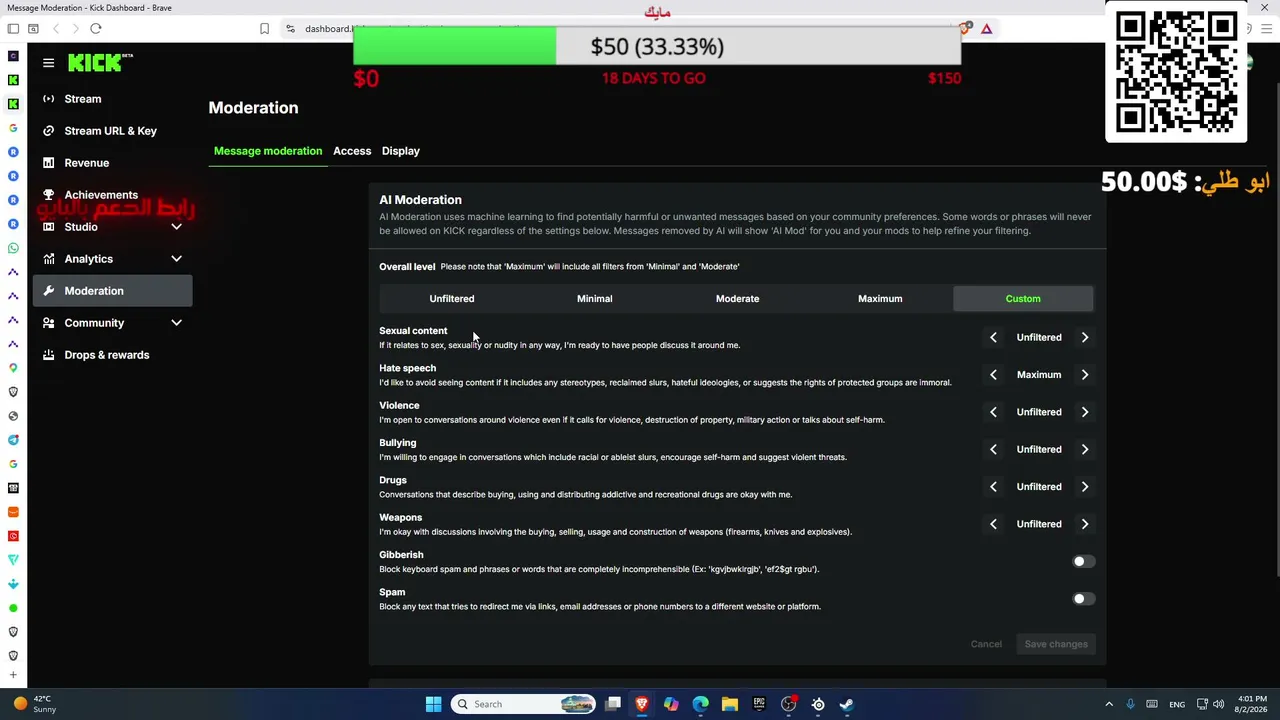Set the overall level to Unfiltered
The image size is (1280, 720).
pyautogui.click(x=452, y=299)
